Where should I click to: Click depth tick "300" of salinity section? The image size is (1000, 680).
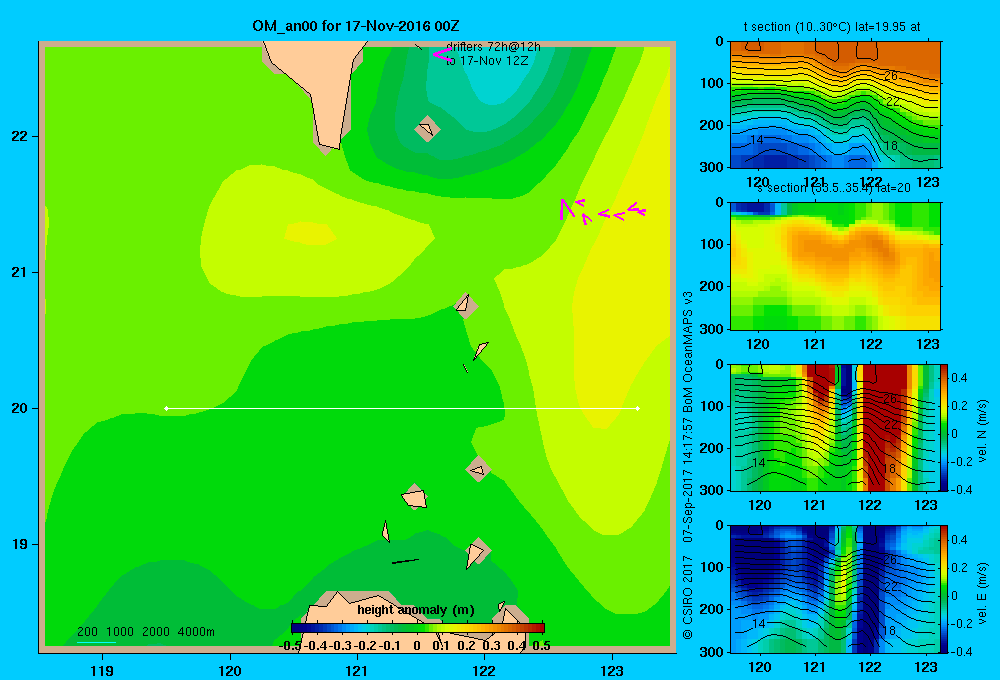712,329
